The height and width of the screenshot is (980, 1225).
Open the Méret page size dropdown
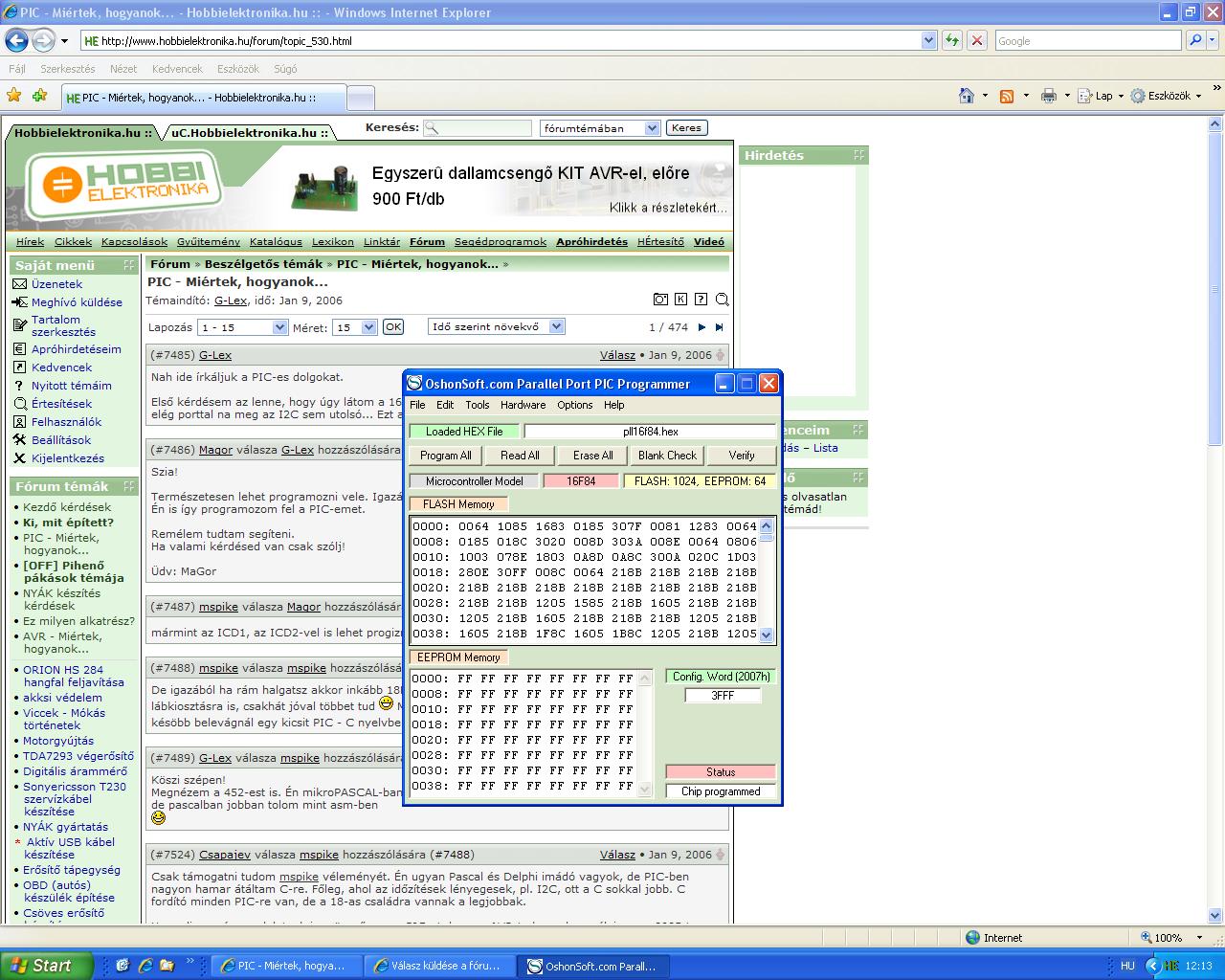pyautogui.click(x=368, y=327)
